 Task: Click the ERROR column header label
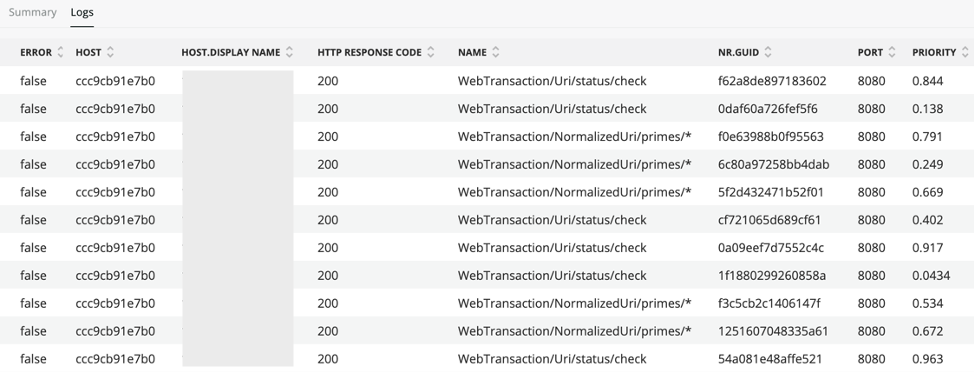(36, 53)
